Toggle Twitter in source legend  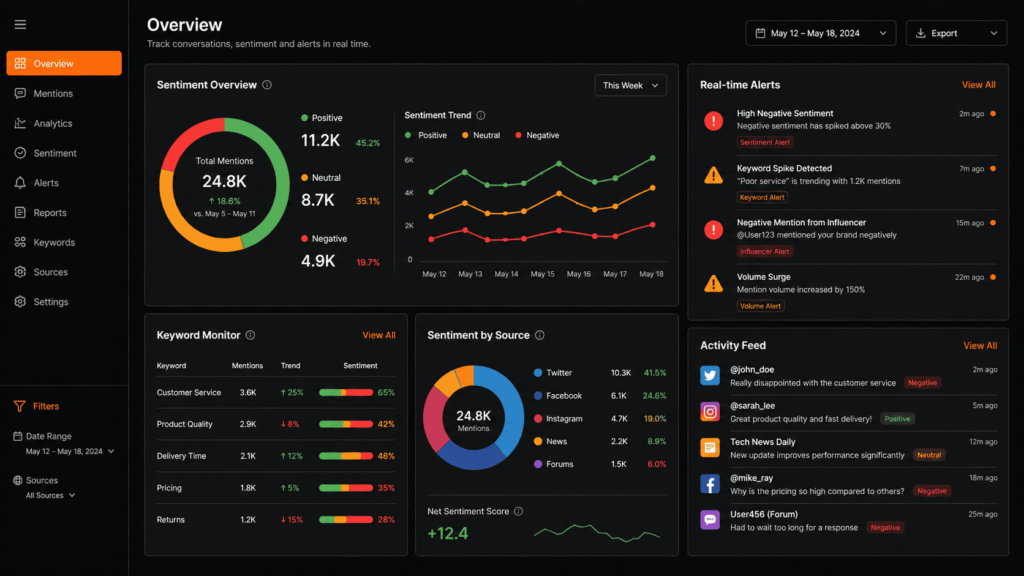pyautogui.click(x=552, y=373)
